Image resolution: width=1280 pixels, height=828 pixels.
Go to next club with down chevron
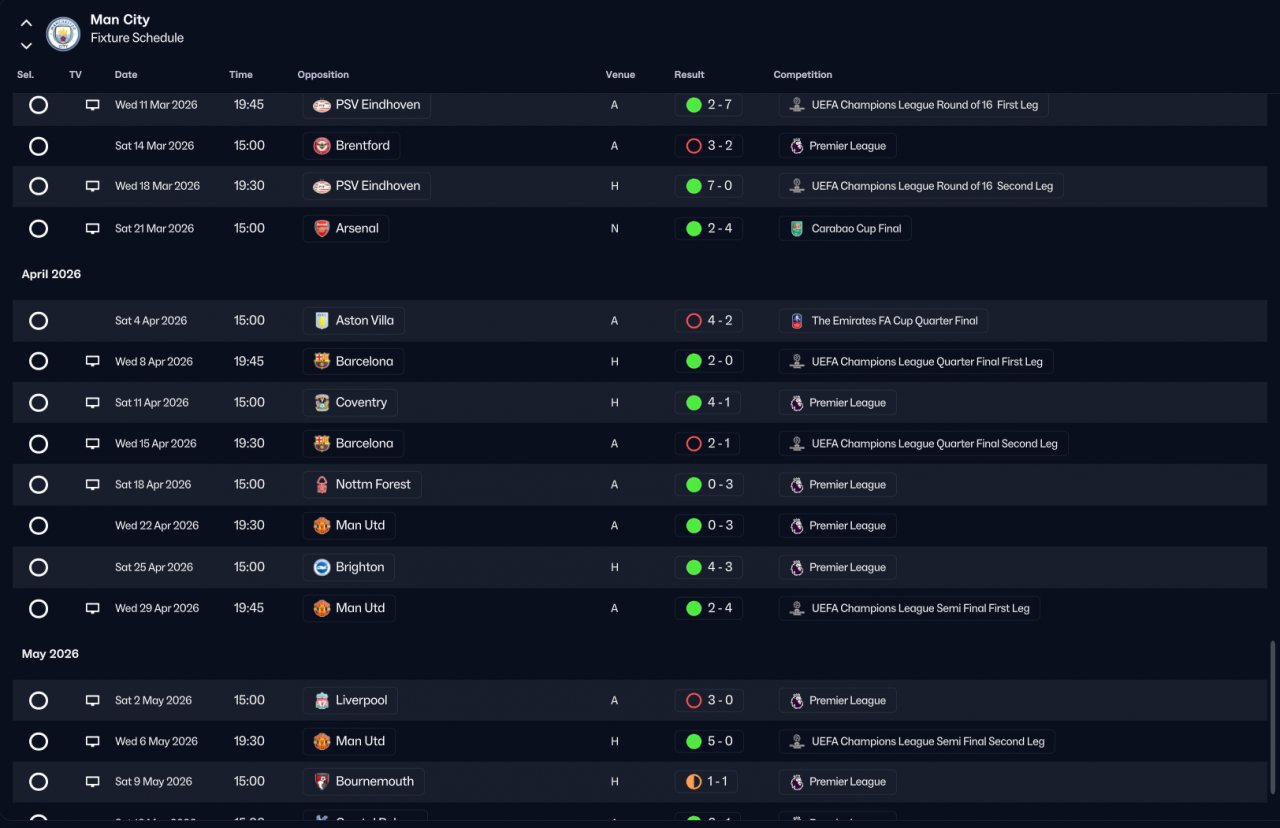pyautogui.click(x=26, y=45)
